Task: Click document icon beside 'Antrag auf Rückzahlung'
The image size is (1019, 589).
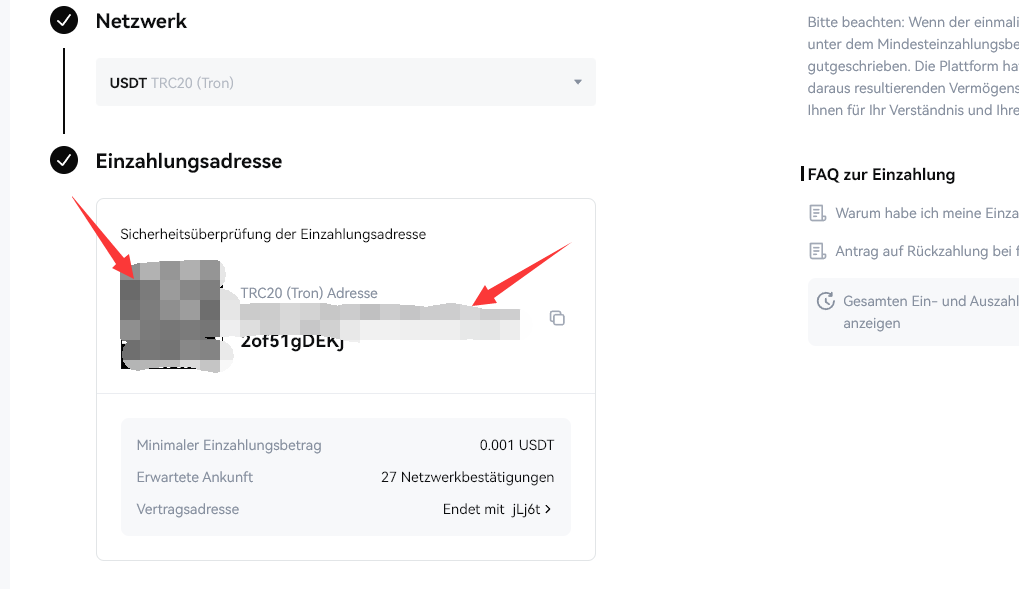Action: click(x=818, y=251)
